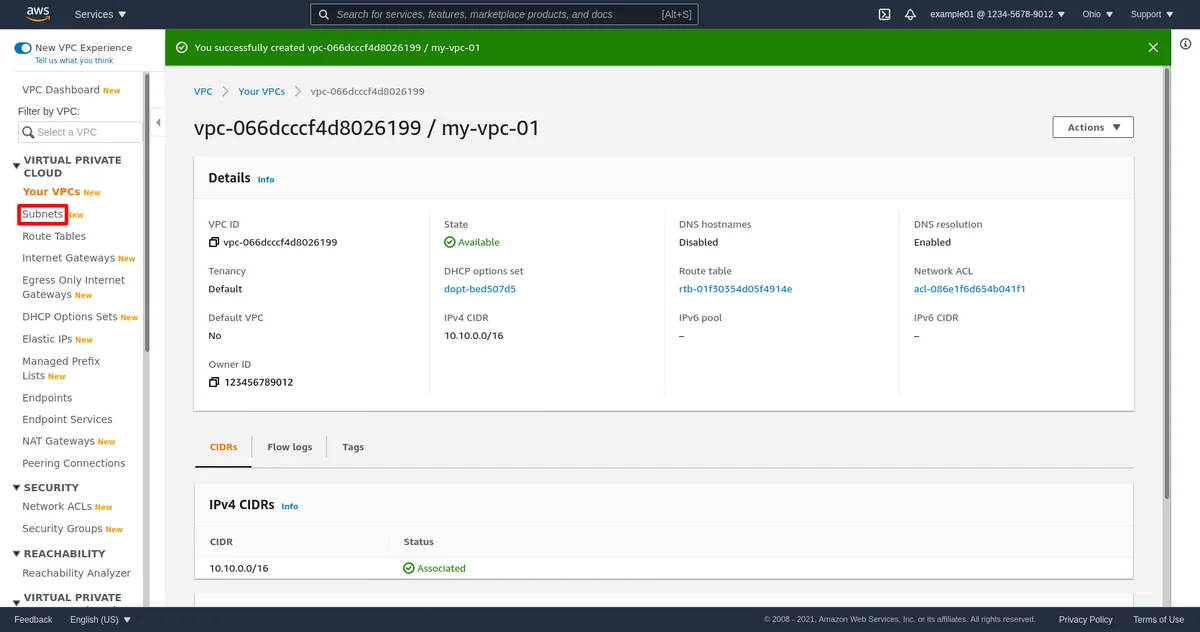Open the Actions dropdown button
Screen dimensions: 1200x632
point(1092,127)
